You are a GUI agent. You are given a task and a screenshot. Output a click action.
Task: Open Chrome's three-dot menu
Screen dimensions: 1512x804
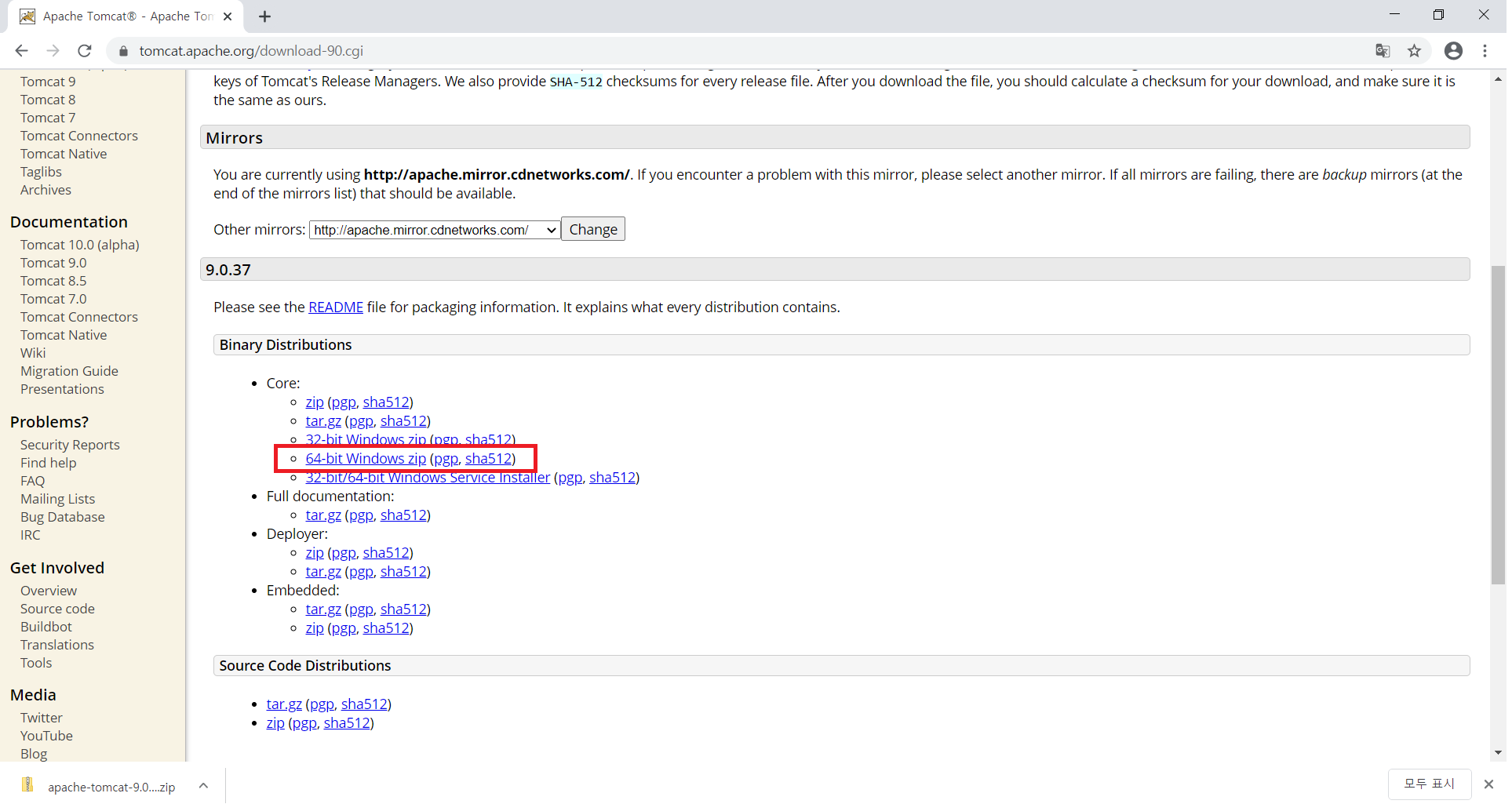tap(1485, 51)
